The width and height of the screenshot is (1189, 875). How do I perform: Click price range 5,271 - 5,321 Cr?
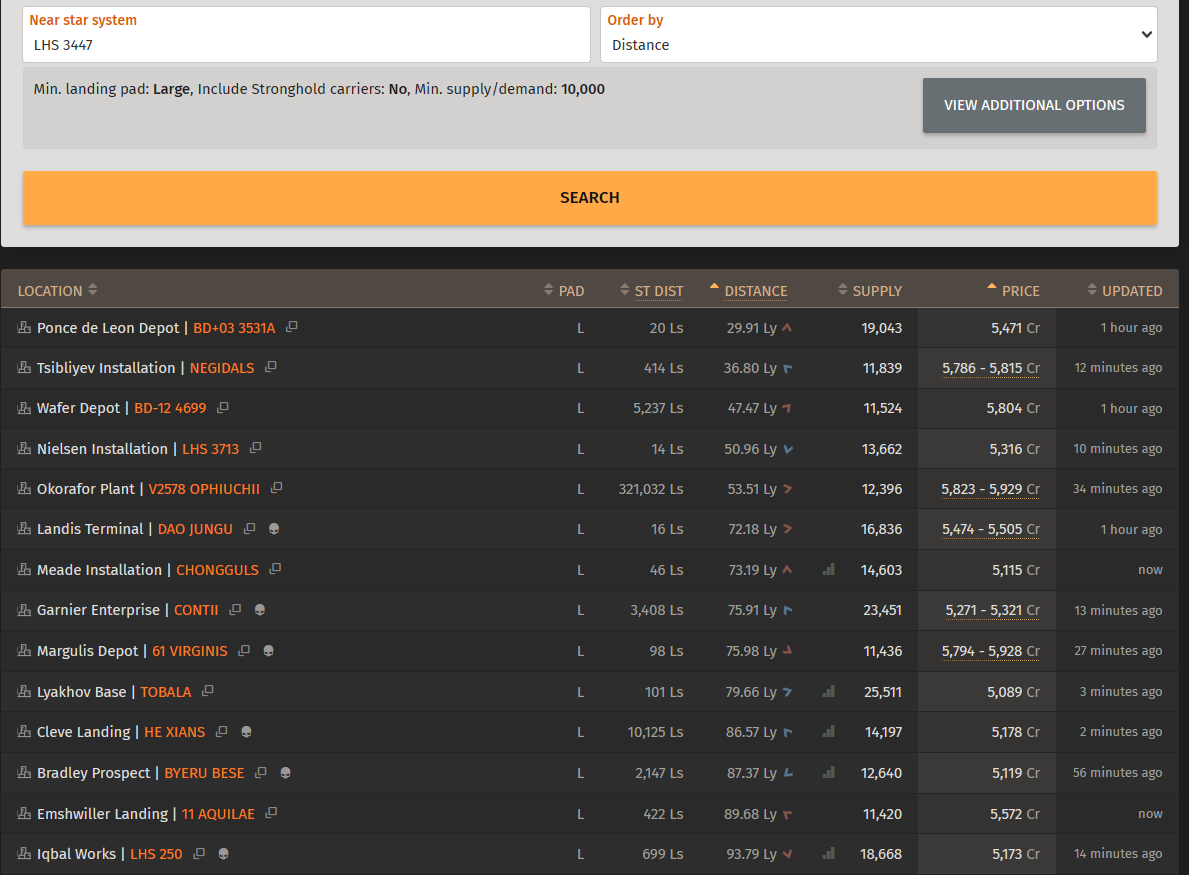(x=992, y=610)
